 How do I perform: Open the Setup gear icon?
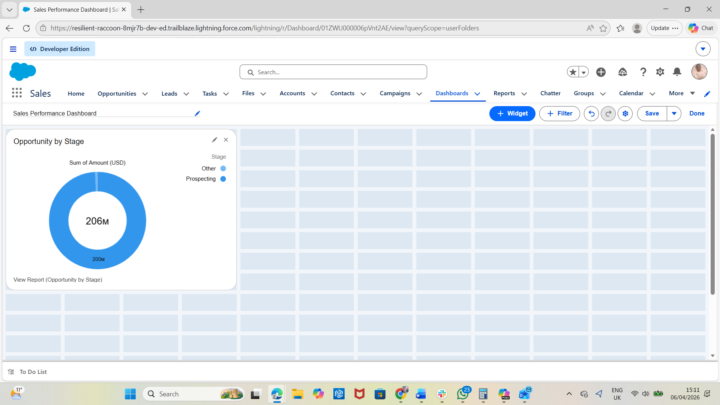click(660, 72)
